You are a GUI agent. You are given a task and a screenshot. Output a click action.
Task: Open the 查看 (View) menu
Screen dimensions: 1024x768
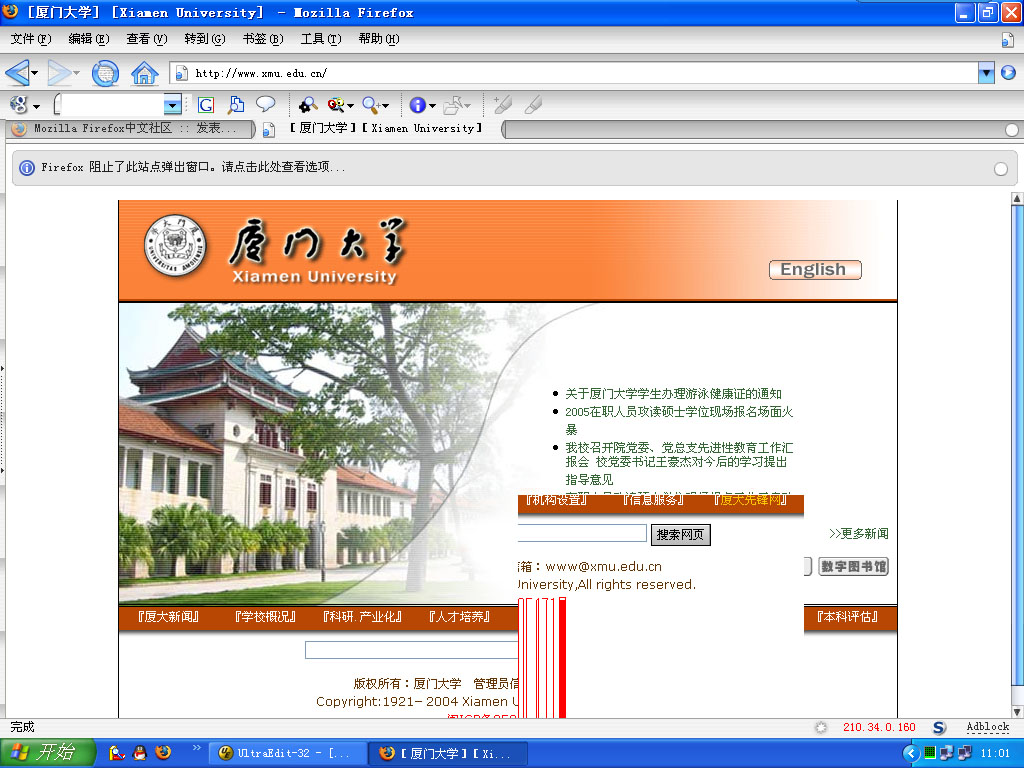[146, 39]
